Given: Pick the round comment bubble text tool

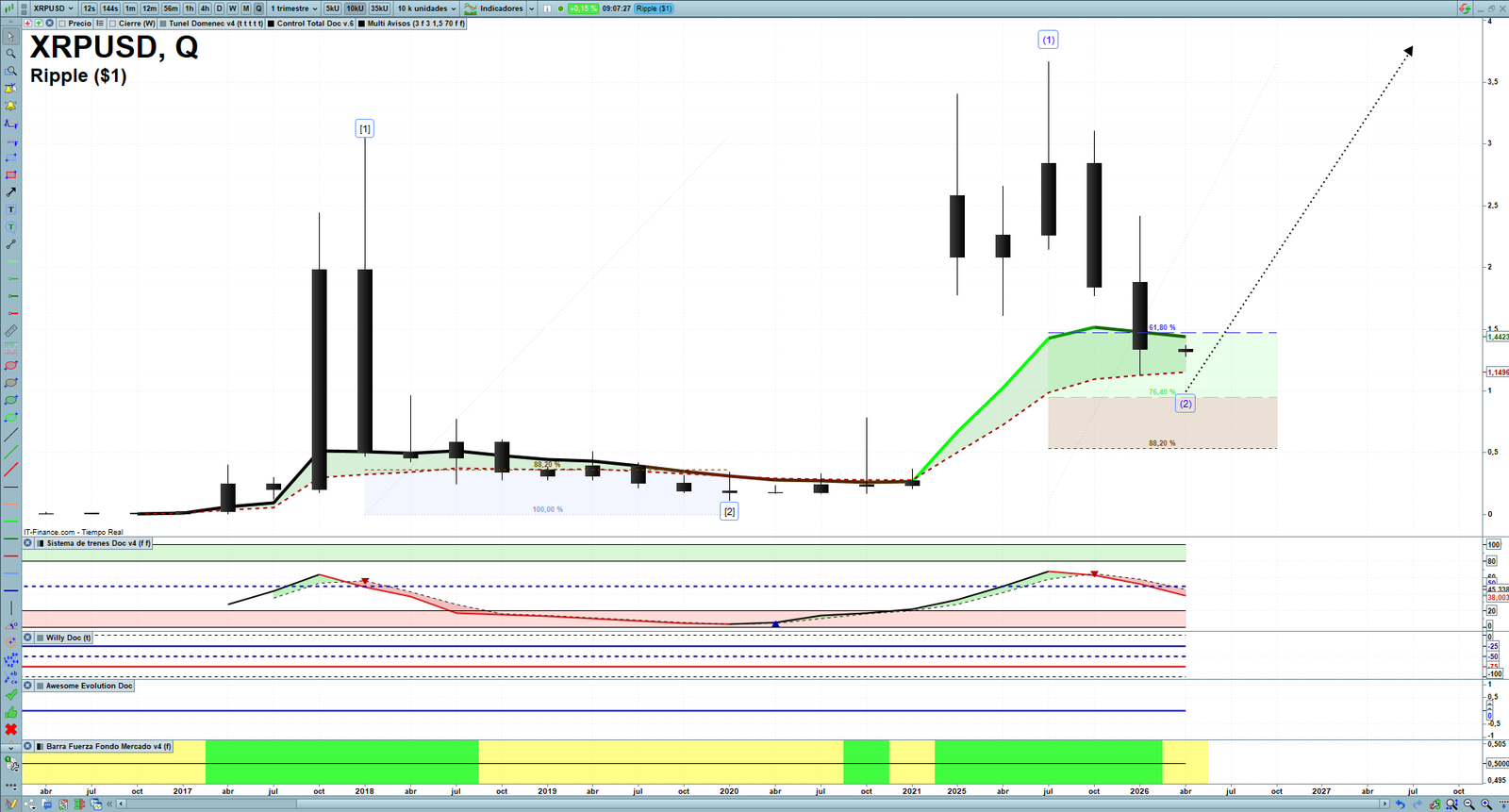Looking at the screenshot, I should click(x=10, y=227).
